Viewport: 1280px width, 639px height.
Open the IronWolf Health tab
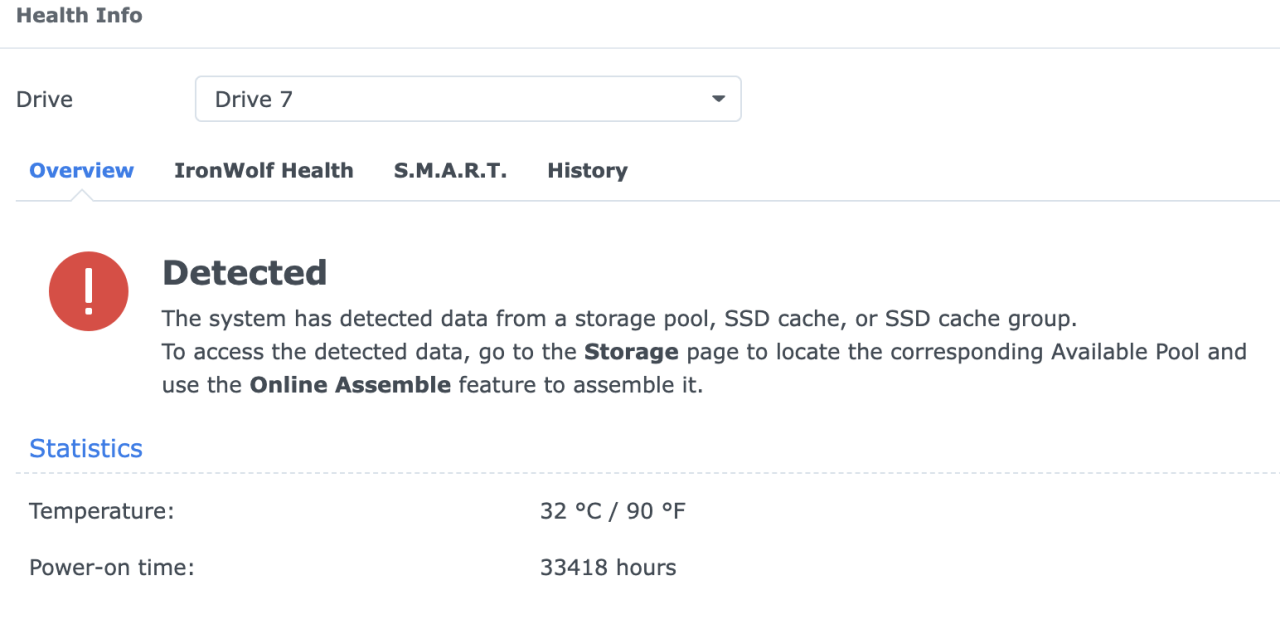(263, 171)
